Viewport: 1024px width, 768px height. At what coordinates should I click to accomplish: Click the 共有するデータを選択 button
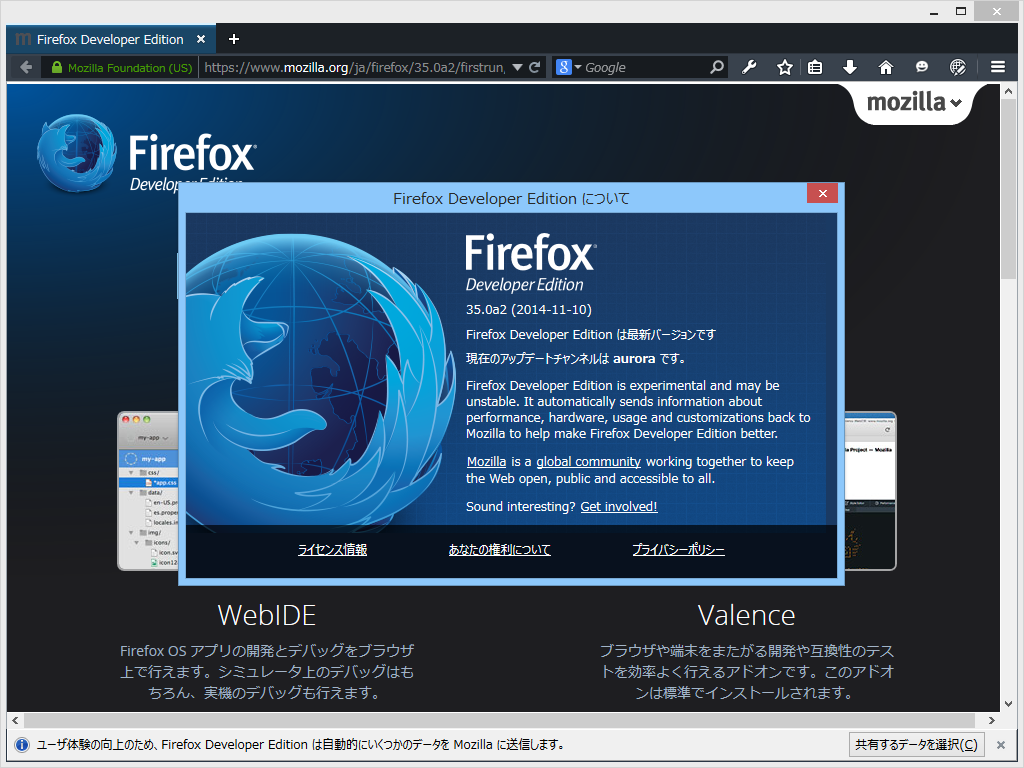(x=916, y=744)
